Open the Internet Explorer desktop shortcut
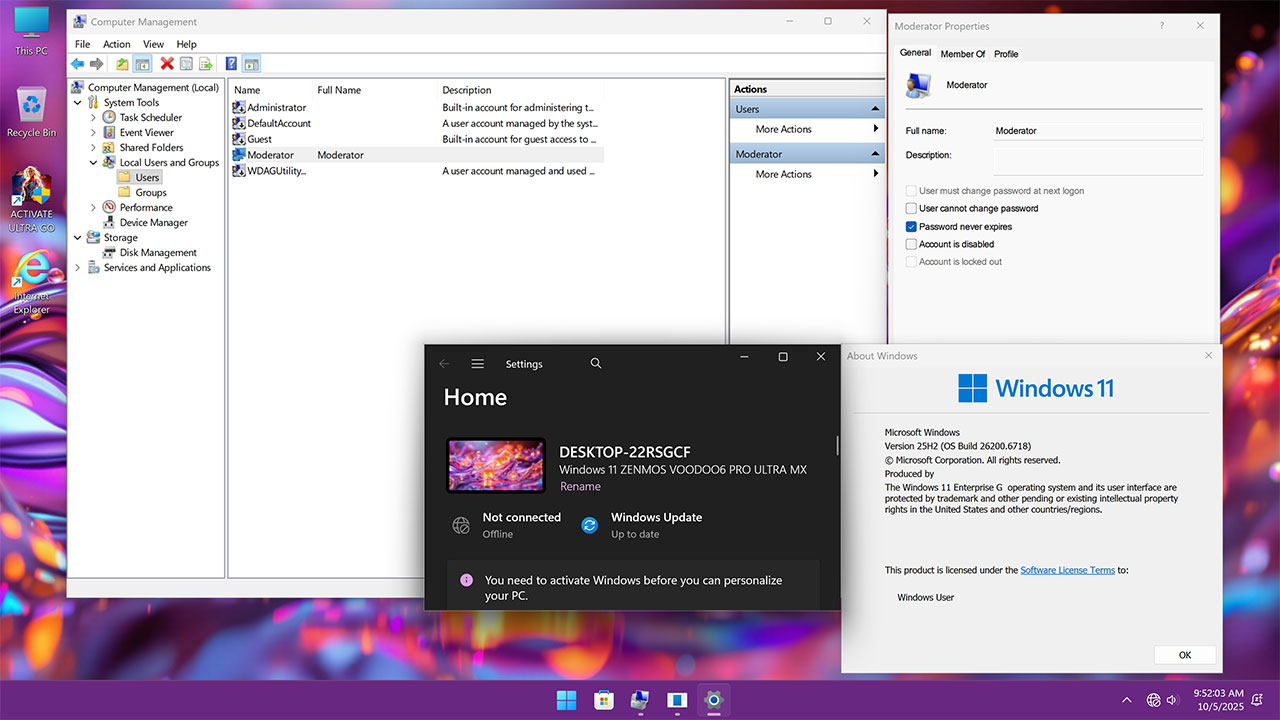The height and width of the screenshot is (720, 1280). (31, 281)
